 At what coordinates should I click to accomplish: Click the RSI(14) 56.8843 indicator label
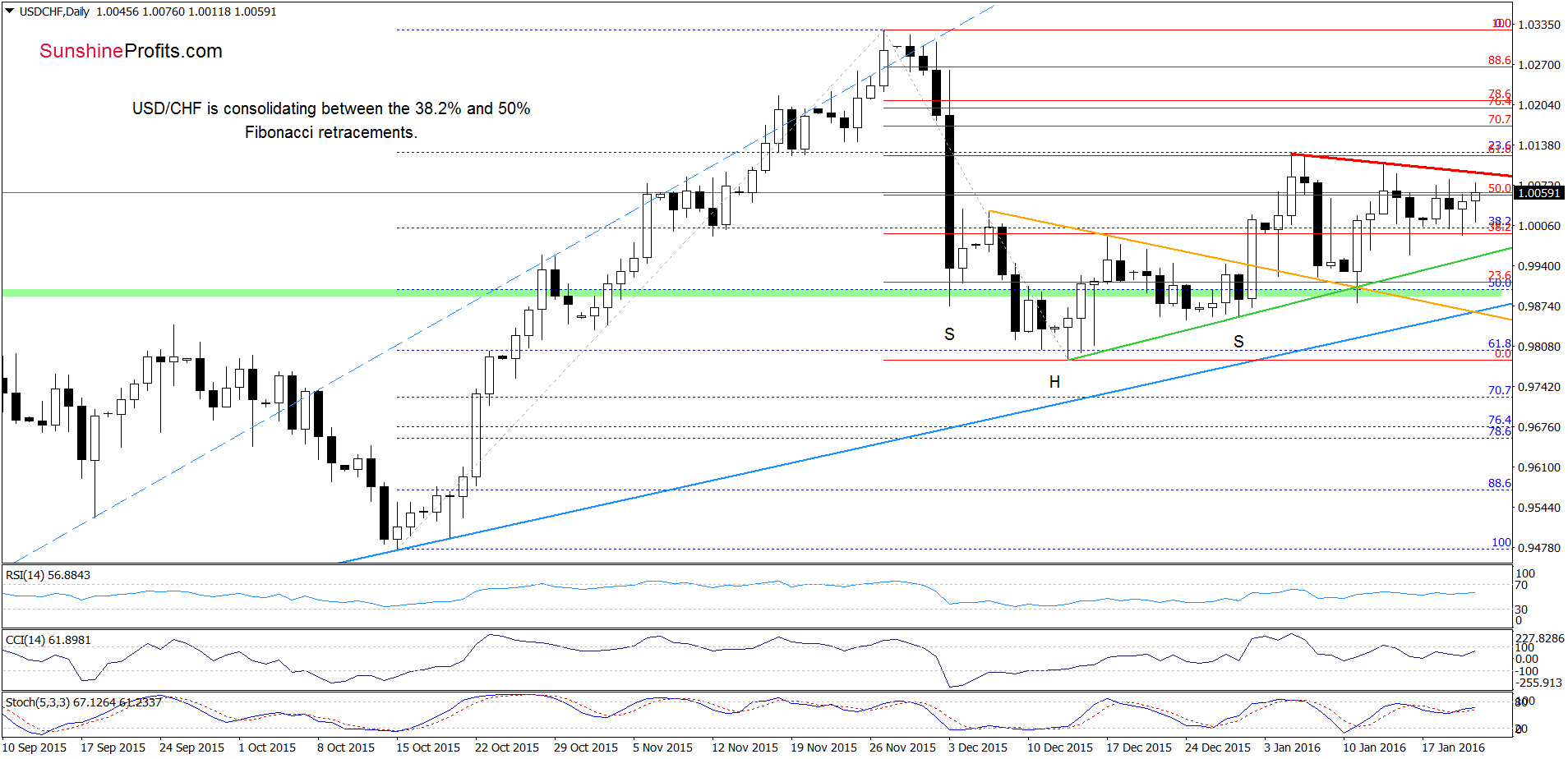click(48, 575)
